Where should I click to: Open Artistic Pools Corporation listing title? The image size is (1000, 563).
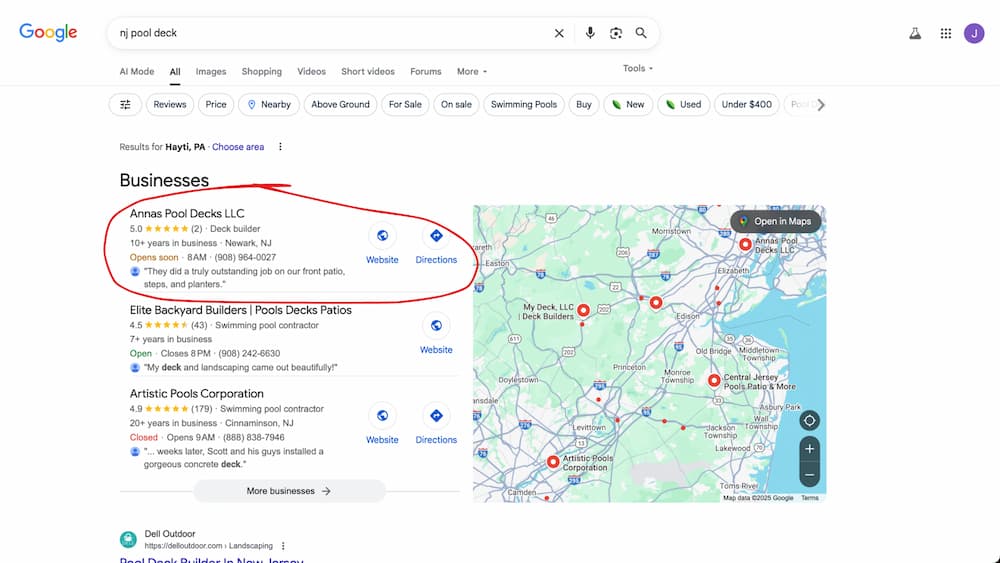pyautogui.click(x=196, y=393)
